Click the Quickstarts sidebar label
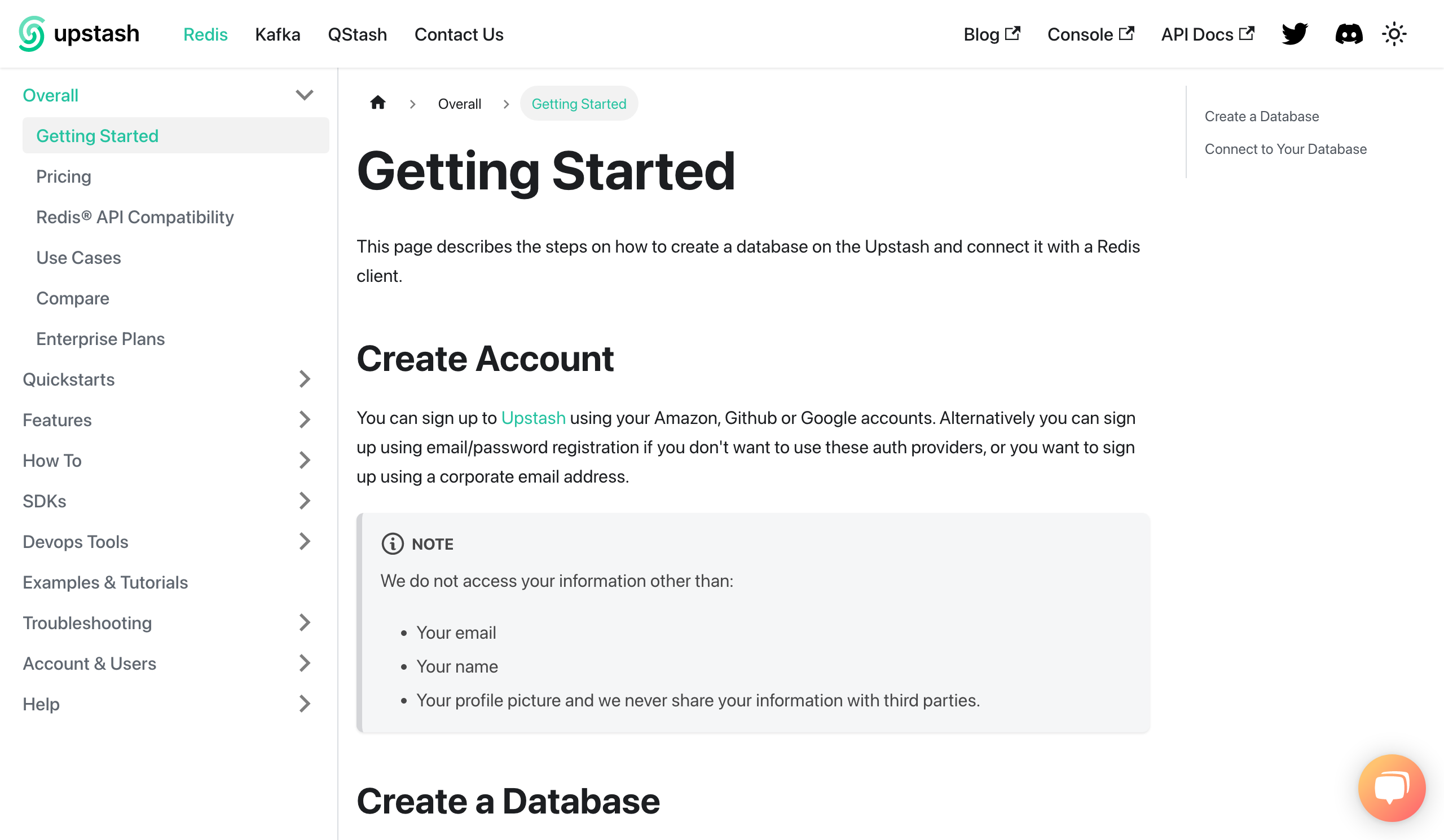Viewport: 1444px width, 840px height. [x=68, y=379]
